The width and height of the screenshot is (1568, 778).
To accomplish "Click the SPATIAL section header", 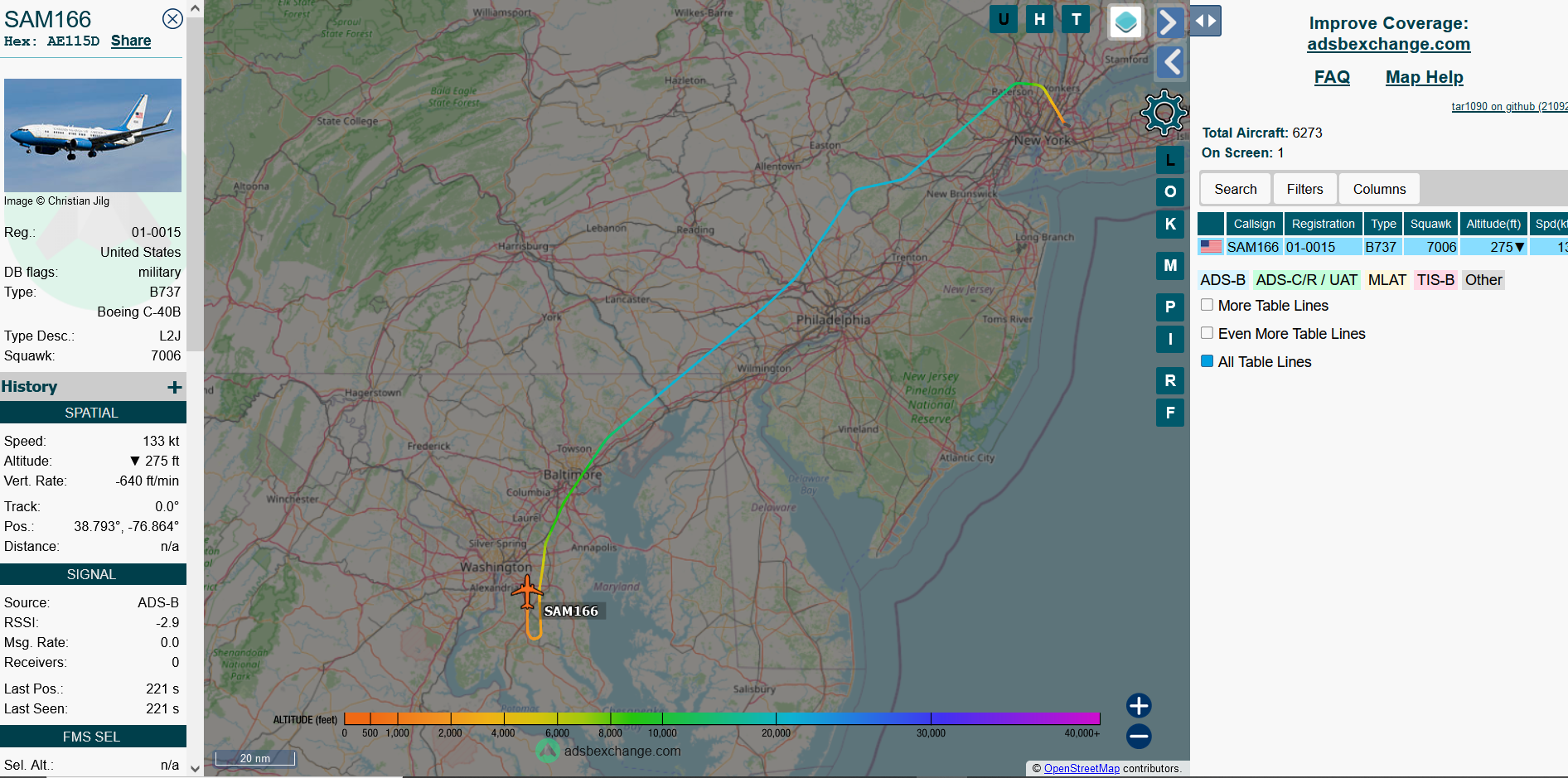I will pyautogui.click(x=92, y=413).
